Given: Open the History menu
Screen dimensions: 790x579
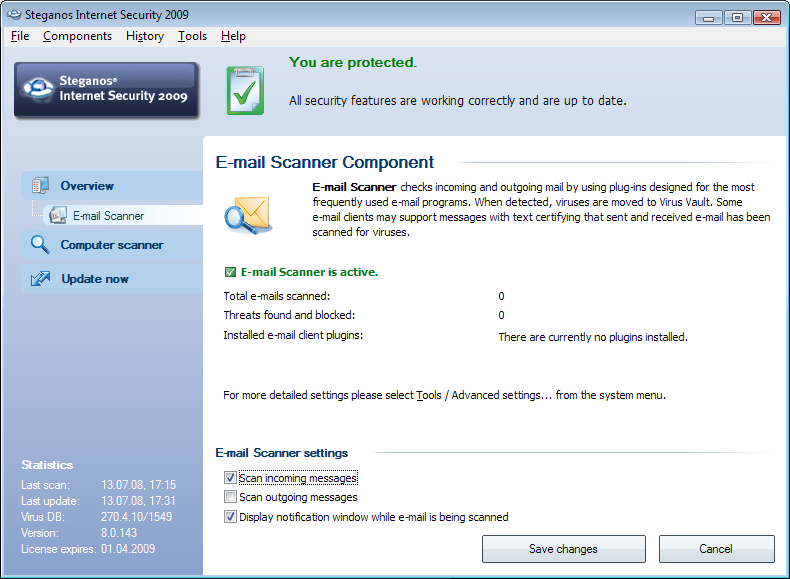Looking at the screenshot, I should tap(145, 36).
